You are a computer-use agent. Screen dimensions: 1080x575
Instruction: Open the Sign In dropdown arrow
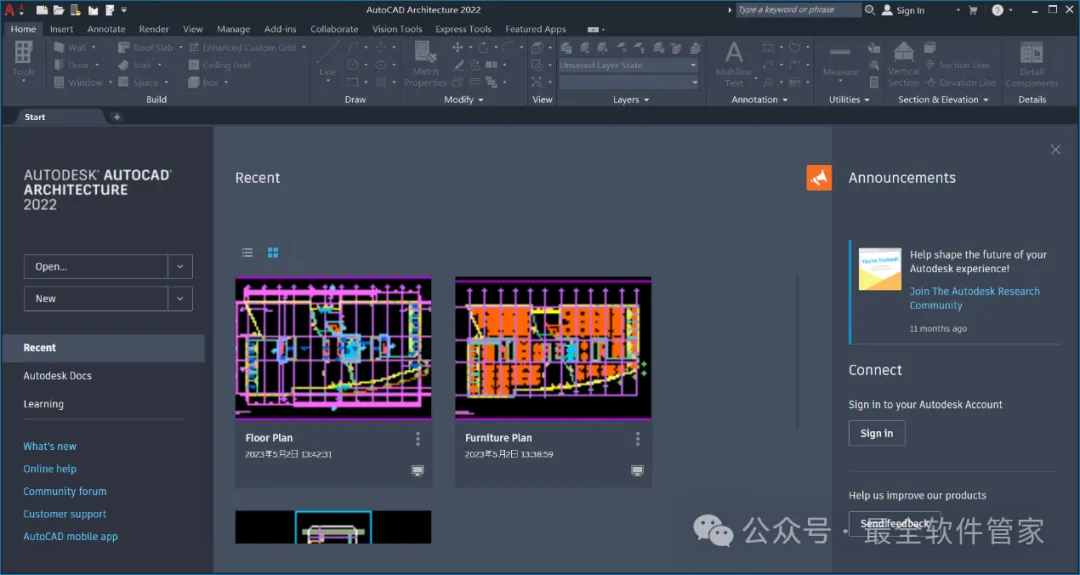[957, 10]
